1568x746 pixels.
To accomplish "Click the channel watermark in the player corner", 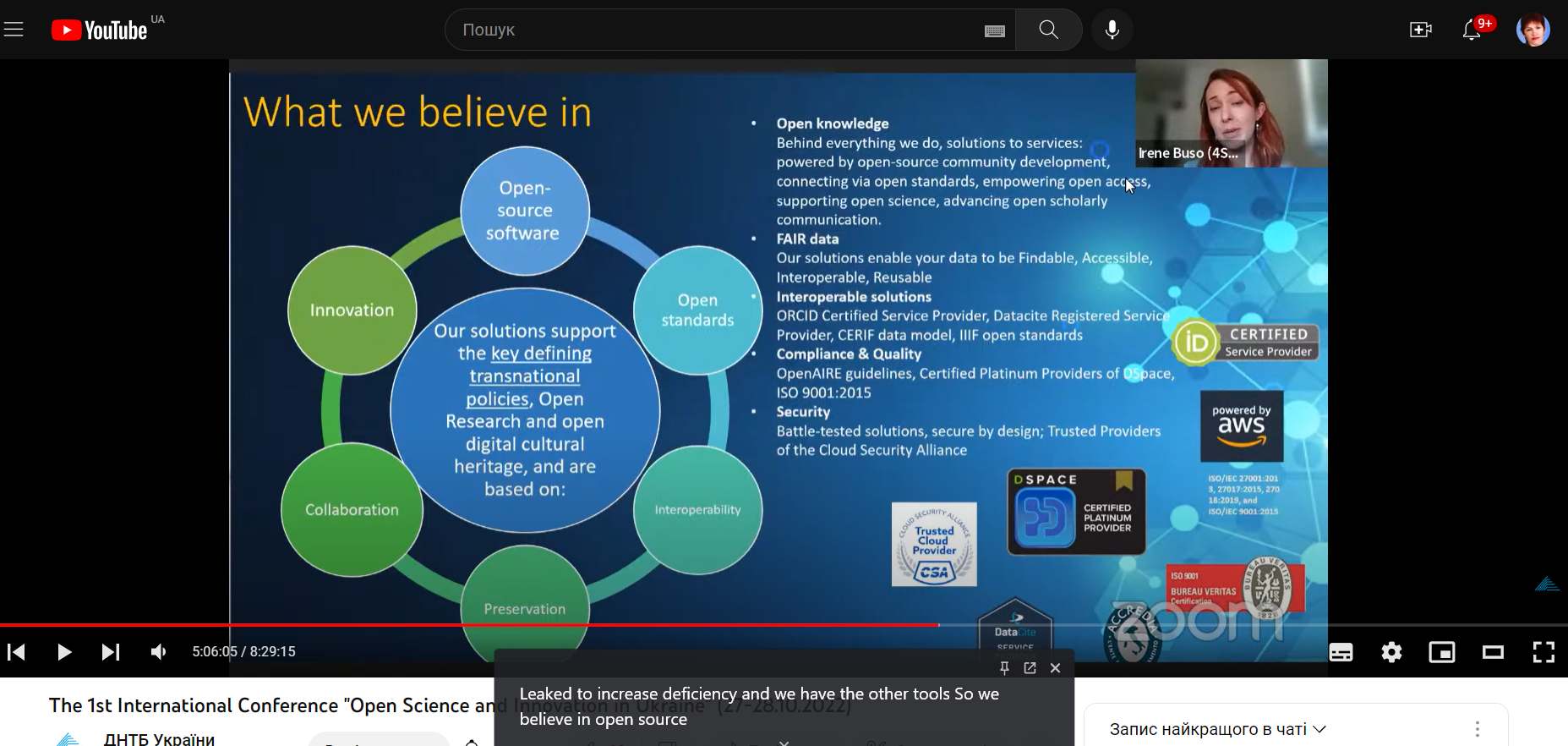I will pos(1547,584).
